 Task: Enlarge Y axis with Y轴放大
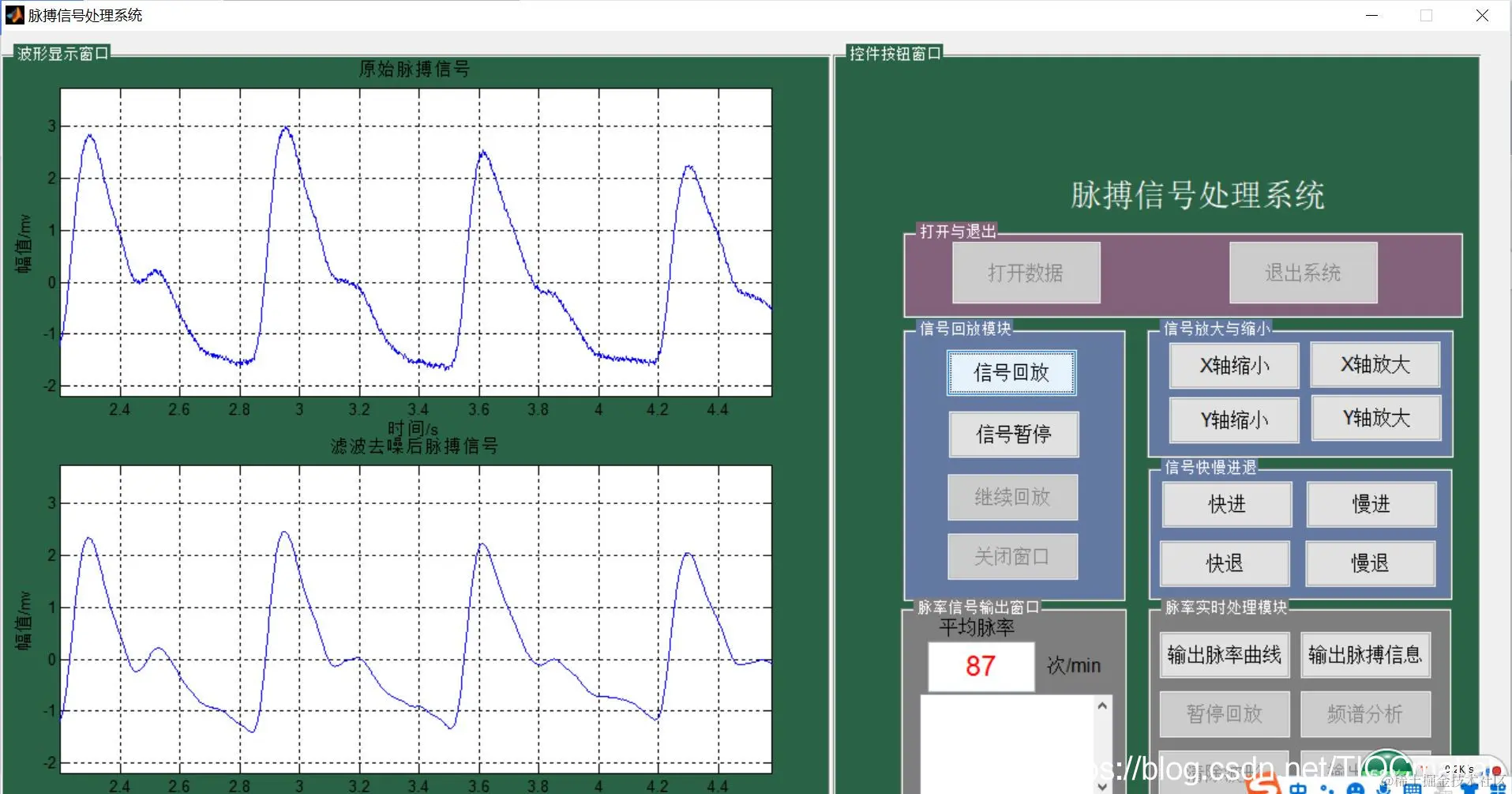point(1376,418)
